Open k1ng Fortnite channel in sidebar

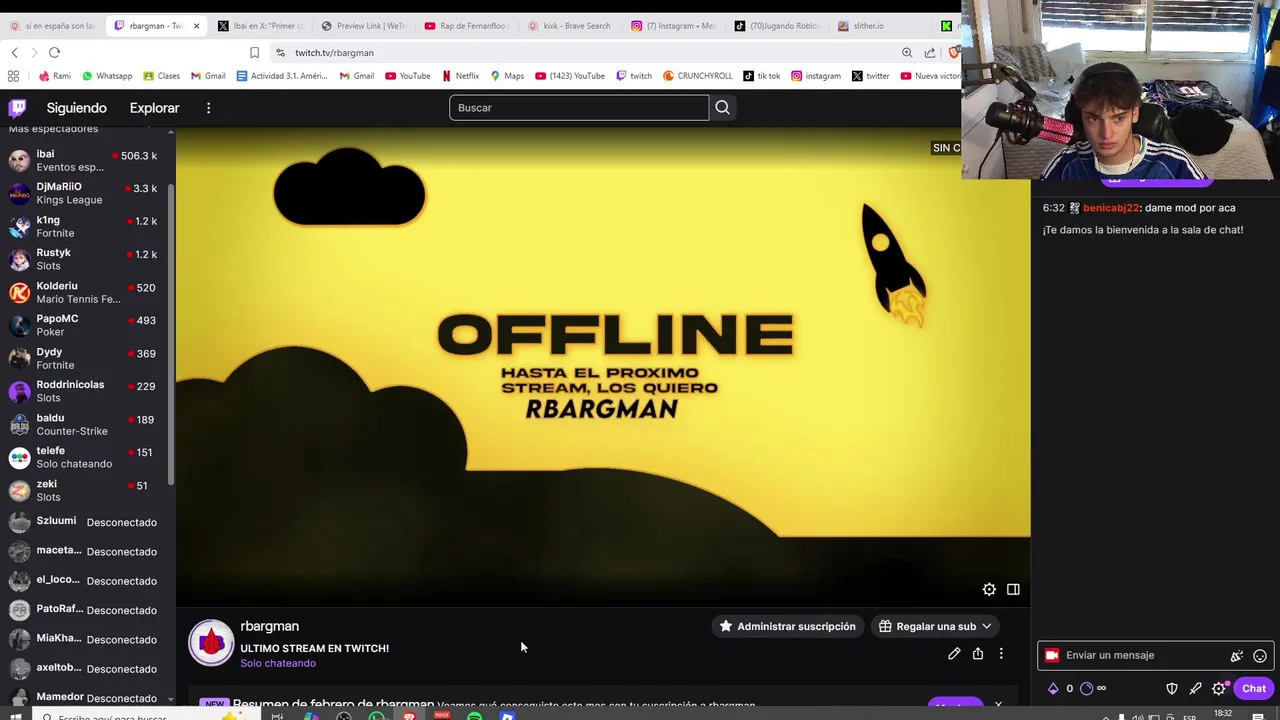(x=85, y=226)
